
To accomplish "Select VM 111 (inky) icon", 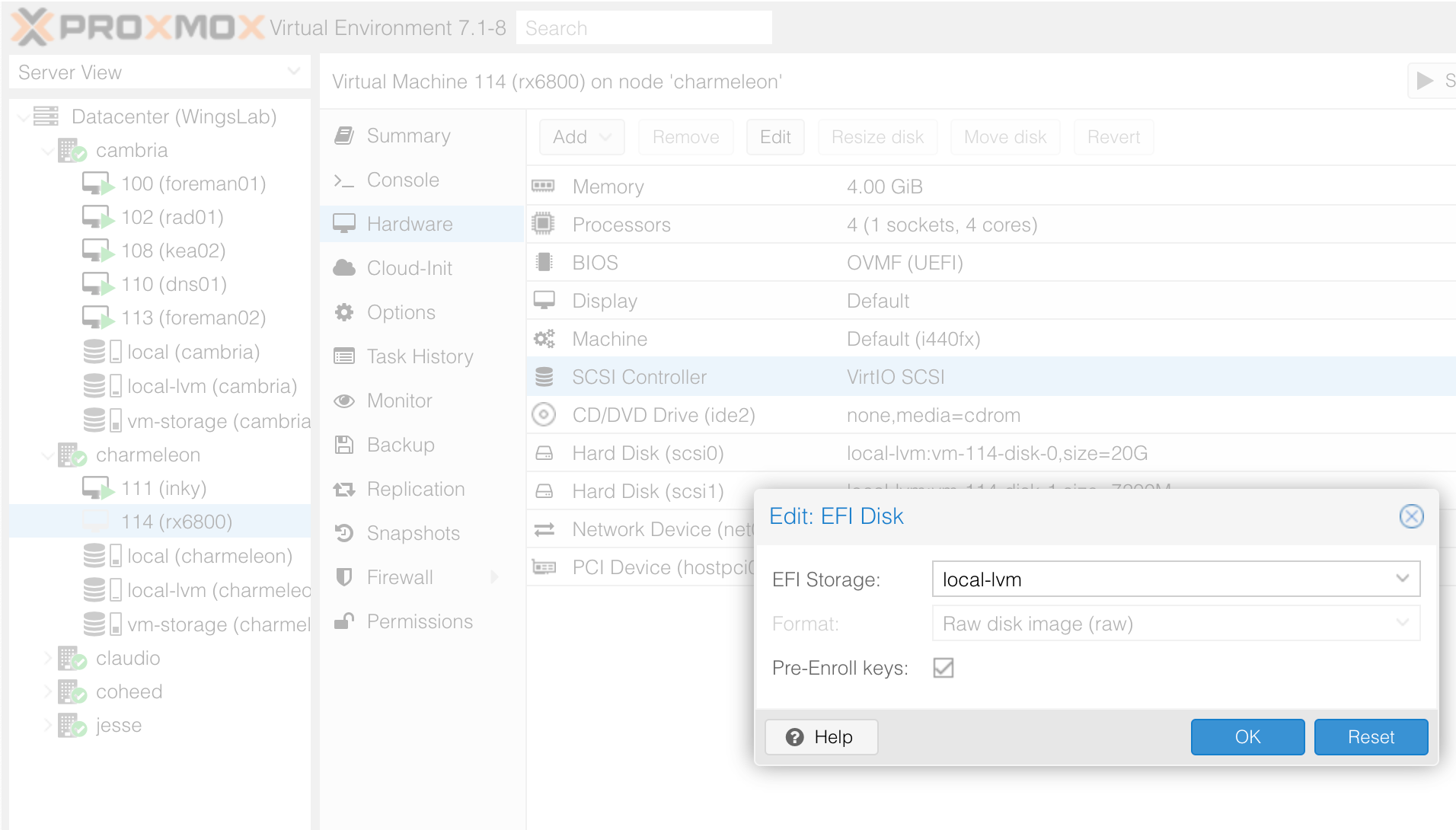I will coord(98,488).
